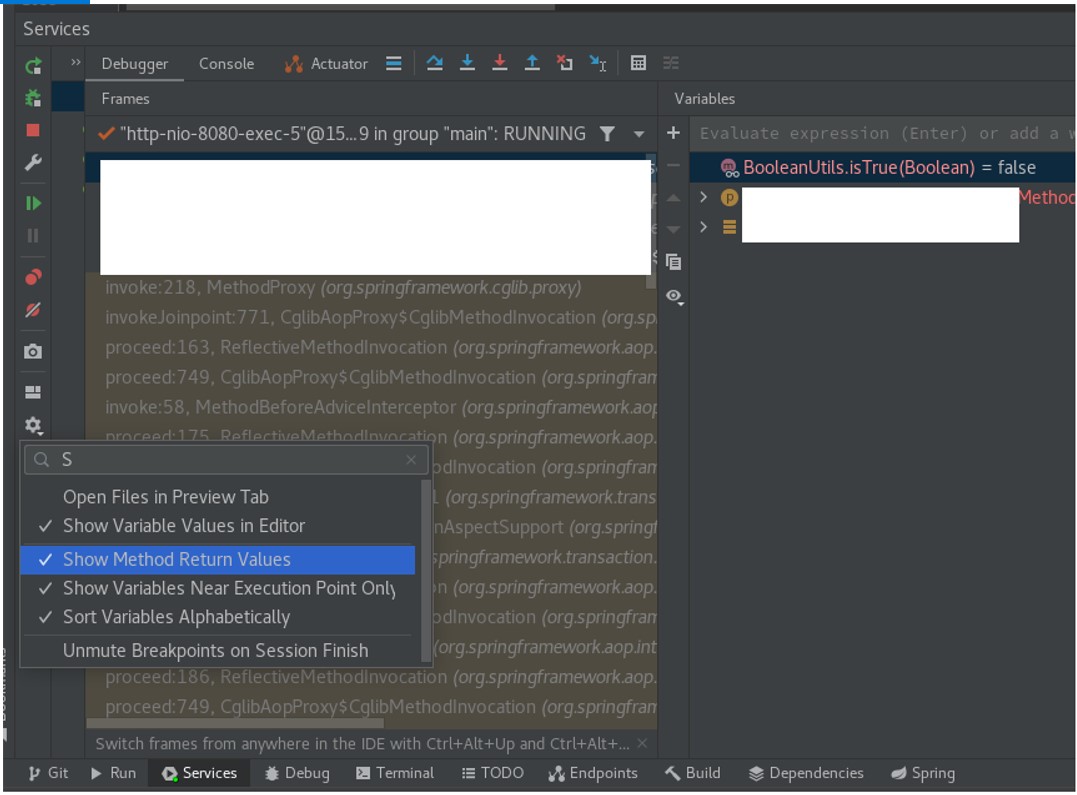Open the Debug tool window
Screen dimensions: 1077x795
pos(297,773)
